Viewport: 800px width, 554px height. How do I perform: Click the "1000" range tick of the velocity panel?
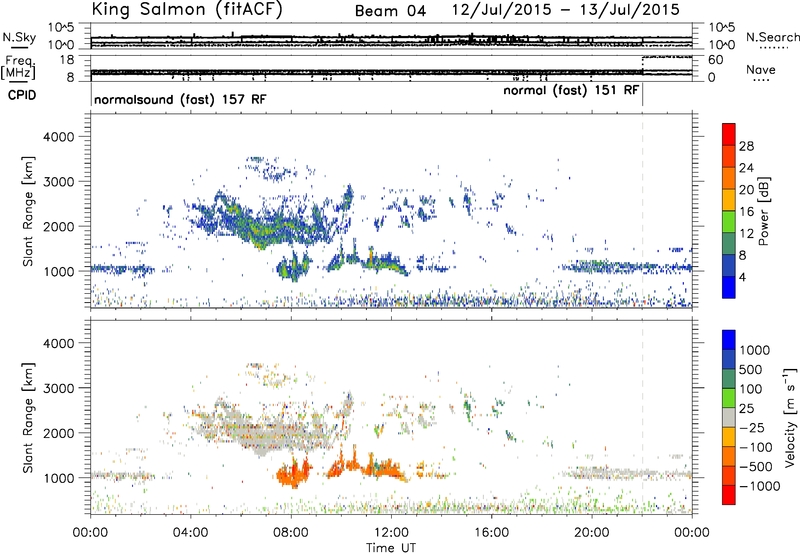click(x=58, y=478)
